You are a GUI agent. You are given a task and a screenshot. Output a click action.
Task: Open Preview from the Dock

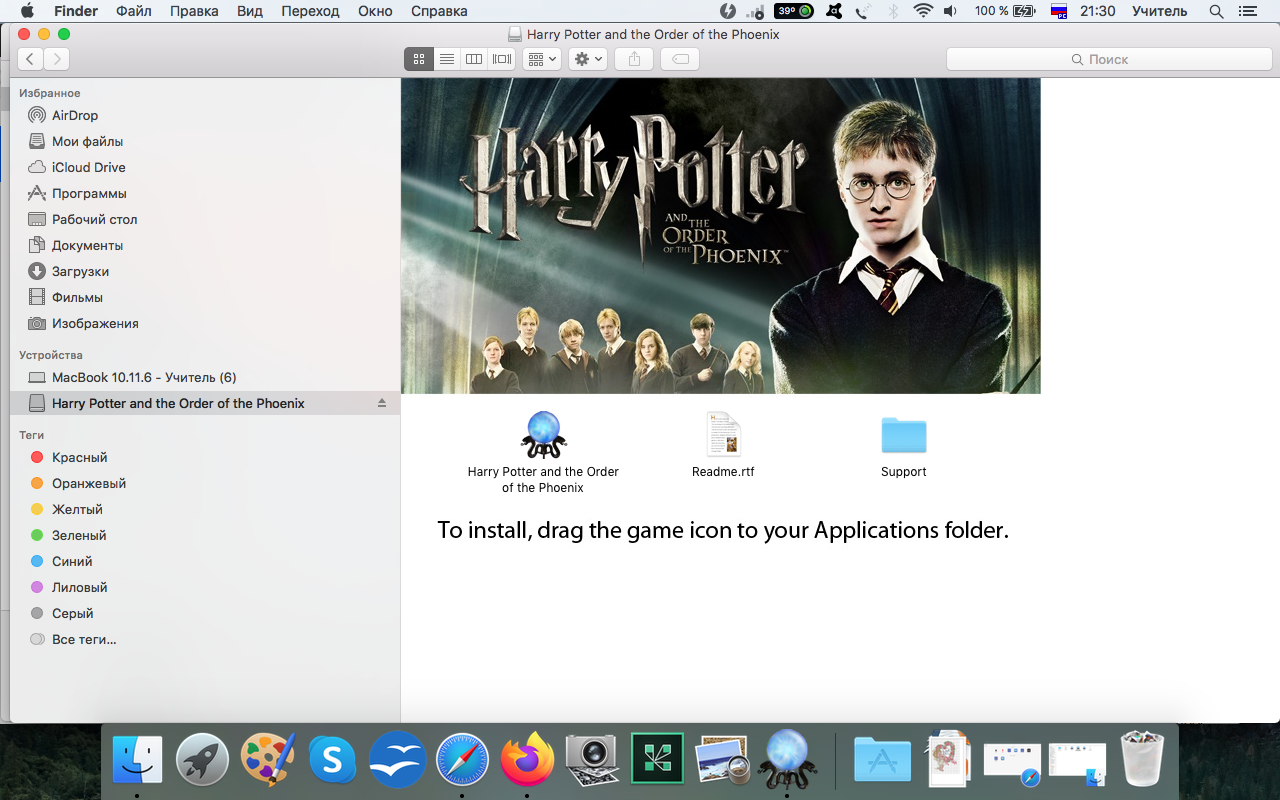tap(722, 759)
